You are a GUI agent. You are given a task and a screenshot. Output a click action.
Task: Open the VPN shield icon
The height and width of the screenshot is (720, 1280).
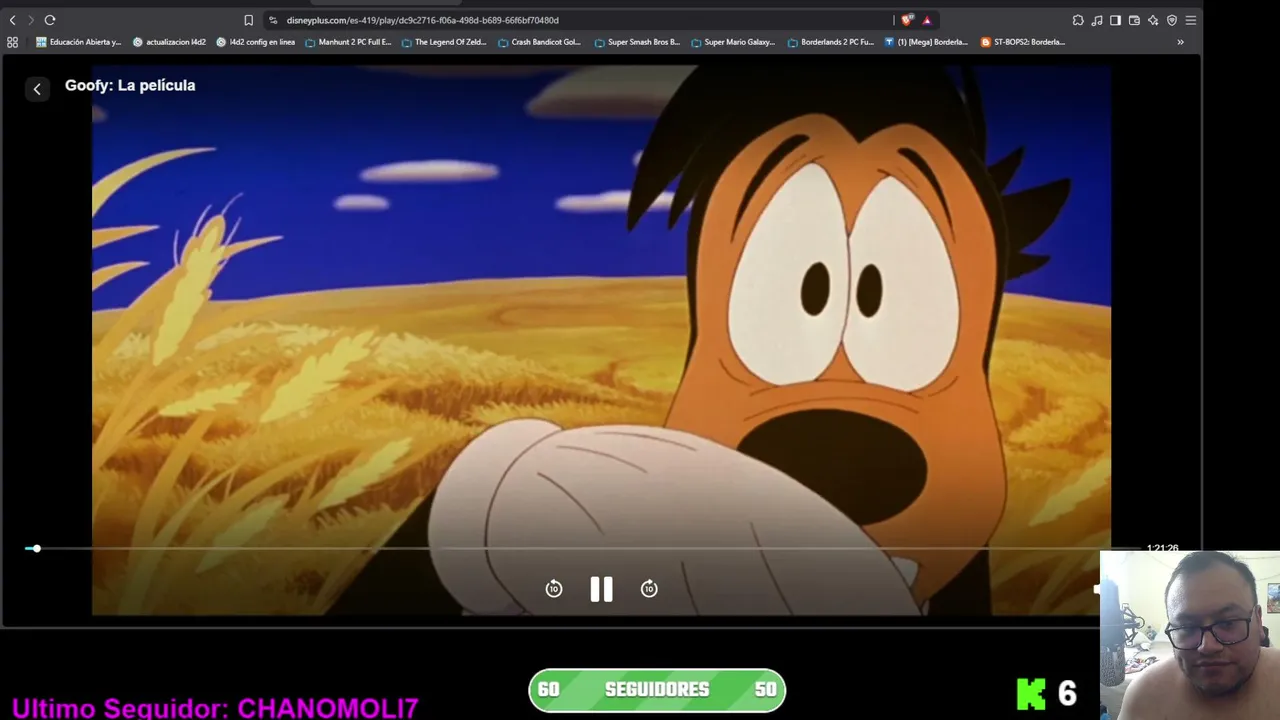(1172, 20)
